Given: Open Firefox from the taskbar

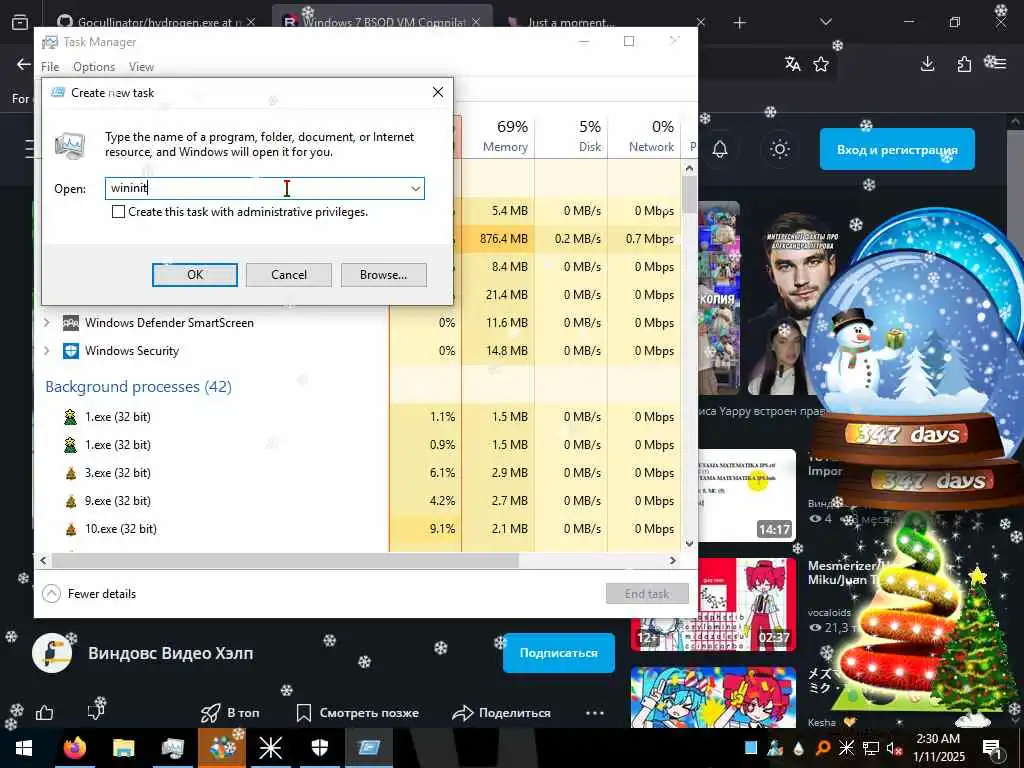Looking at the screenshot, I should click(75, 747).
